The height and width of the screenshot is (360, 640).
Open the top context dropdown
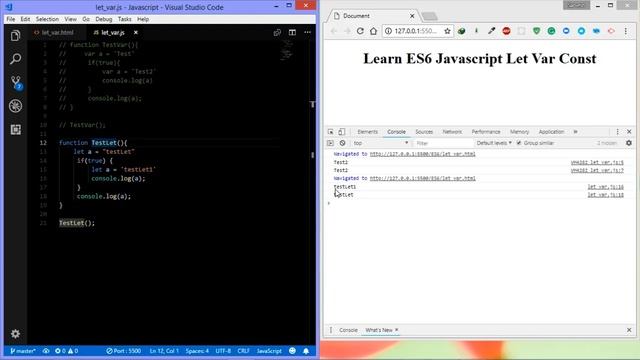pyautogui.click(x=380, y=143)
